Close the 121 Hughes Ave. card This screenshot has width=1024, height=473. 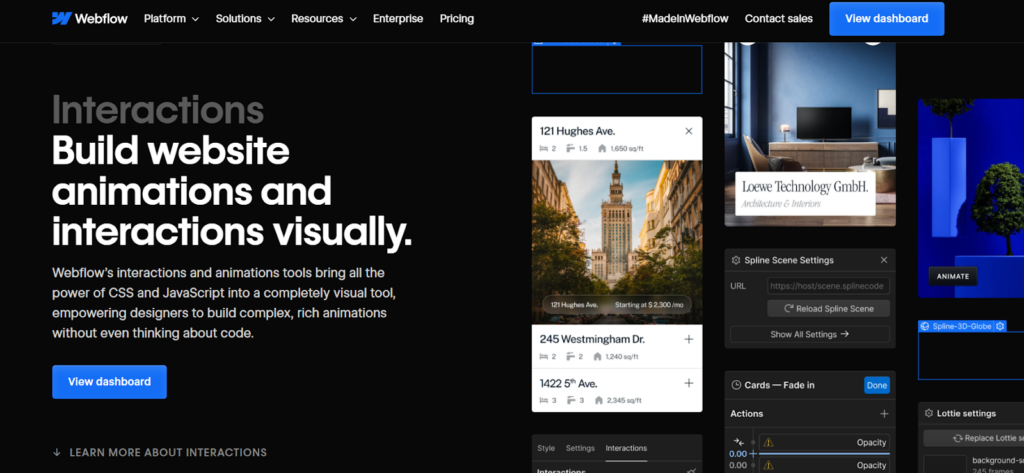[688, 131]
